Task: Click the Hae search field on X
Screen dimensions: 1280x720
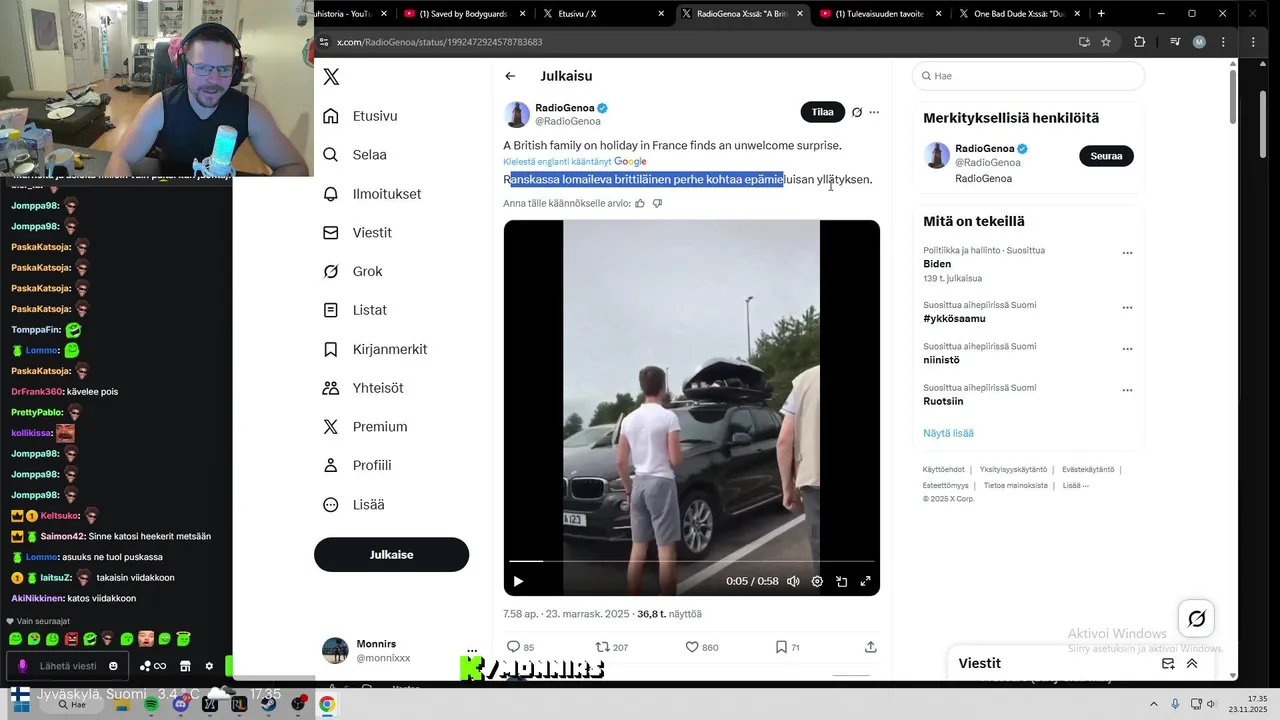Action: (x=1028, y=76)
